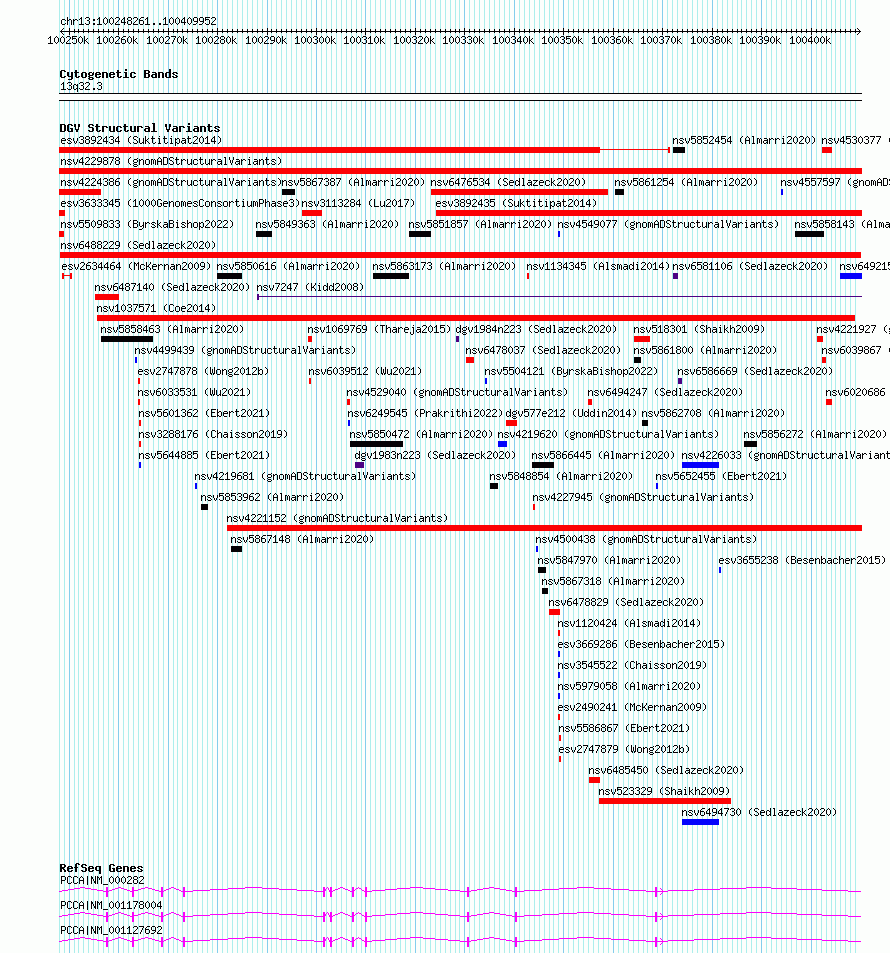Click the nsv4549077 (gnomADStructuralVariants) label
Image resolution: width=890 pixels, height=953 pixels.
pos(668,224)
